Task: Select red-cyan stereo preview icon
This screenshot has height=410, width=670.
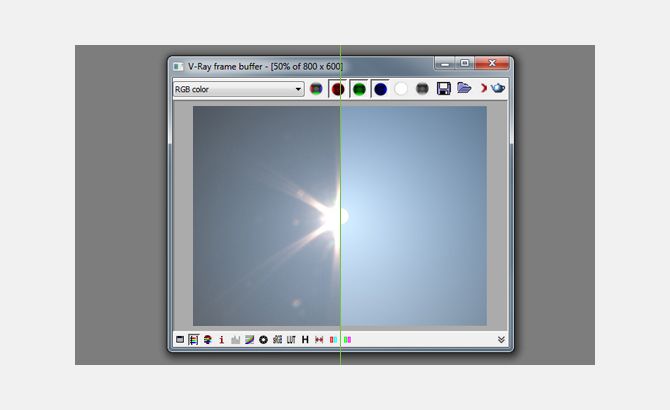Action: (x=333, y=340)
